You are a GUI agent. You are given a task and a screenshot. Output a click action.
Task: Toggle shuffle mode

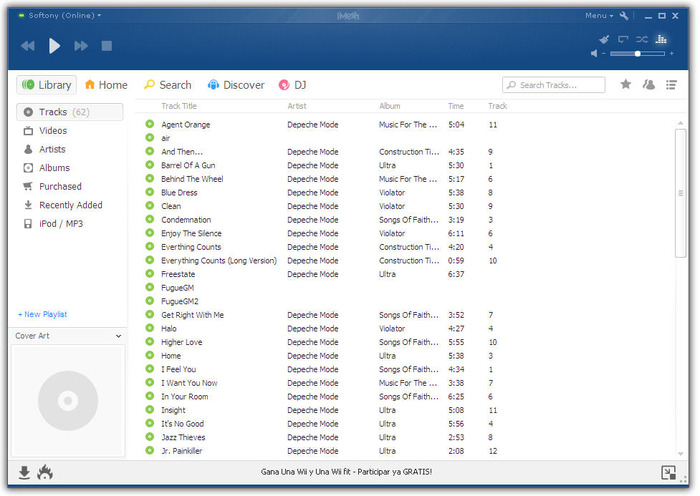pyautogui.click(x=641, y=39)
